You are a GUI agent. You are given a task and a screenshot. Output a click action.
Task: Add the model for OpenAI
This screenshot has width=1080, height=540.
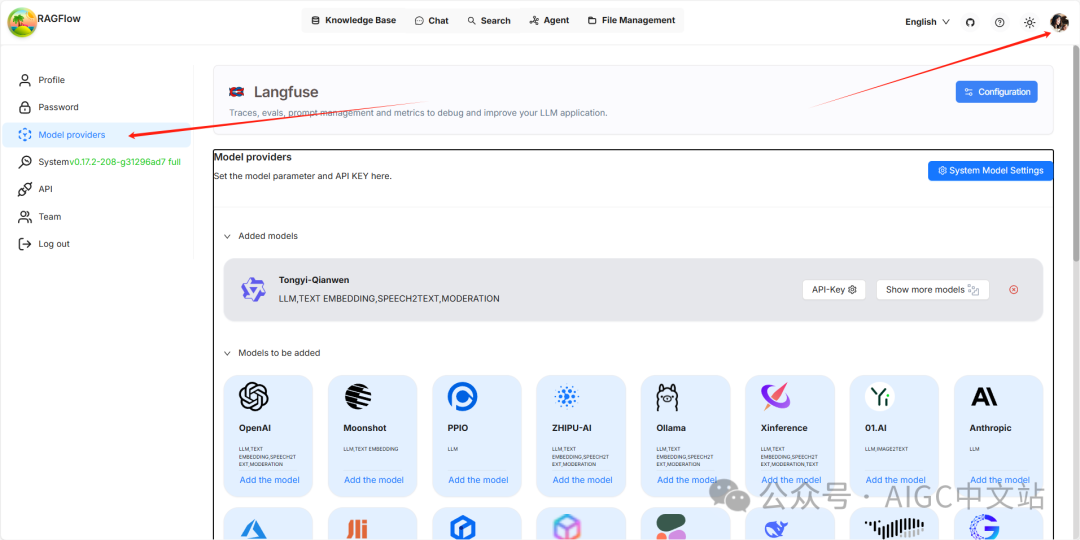[x=269, y=480]
